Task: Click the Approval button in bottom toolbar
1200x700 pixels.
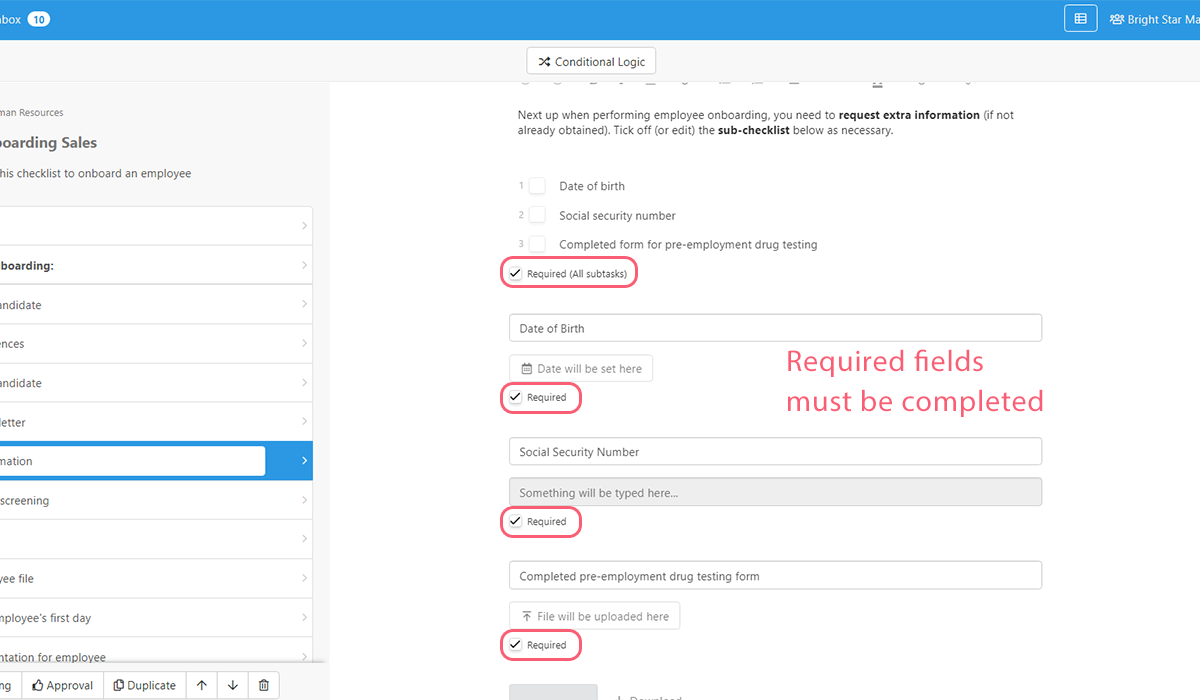Action: click(x=62, y=685)
